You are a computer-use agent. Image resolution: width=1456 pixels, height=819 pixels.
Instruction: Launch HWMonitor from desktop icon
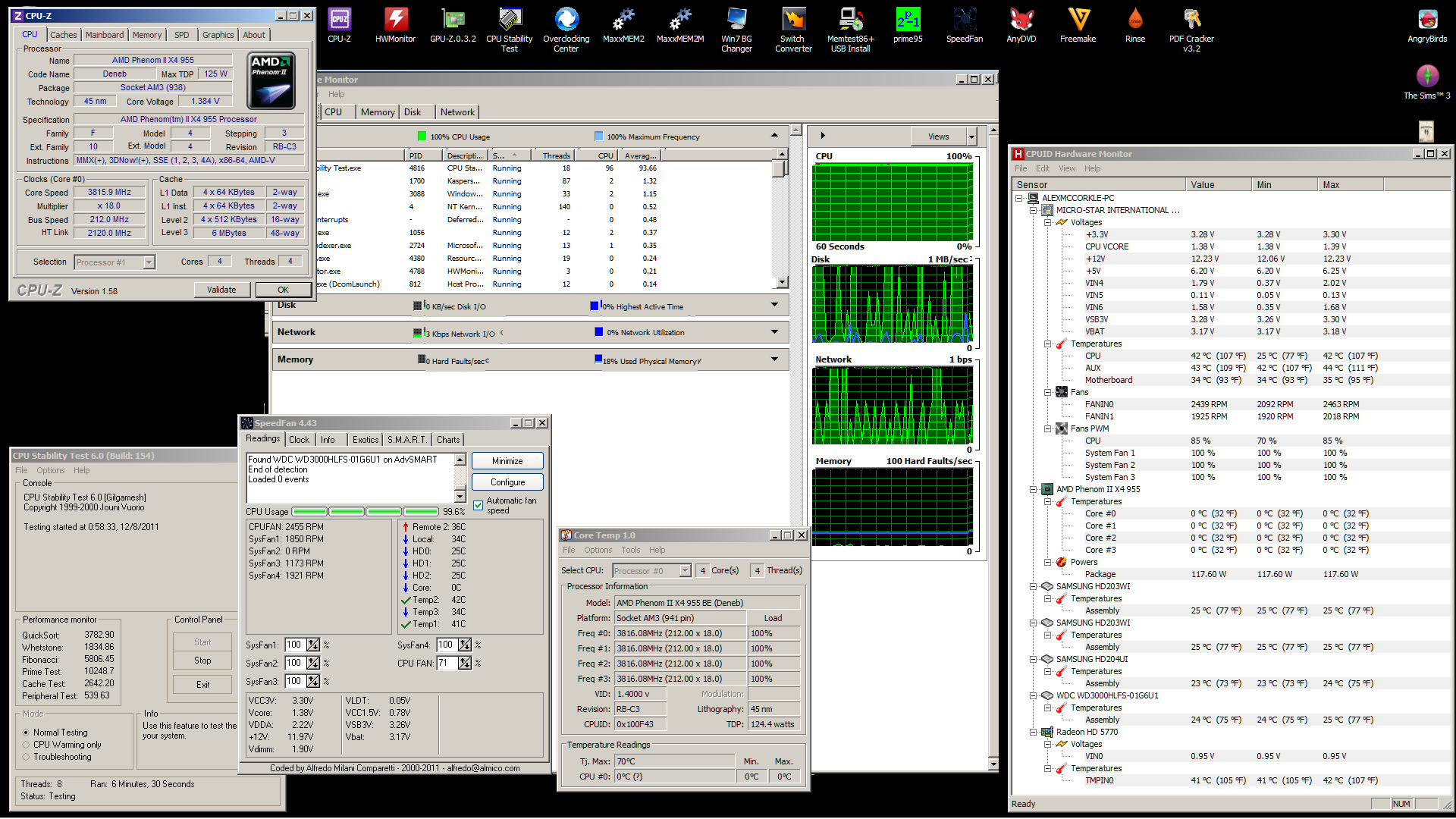point(395,25)
